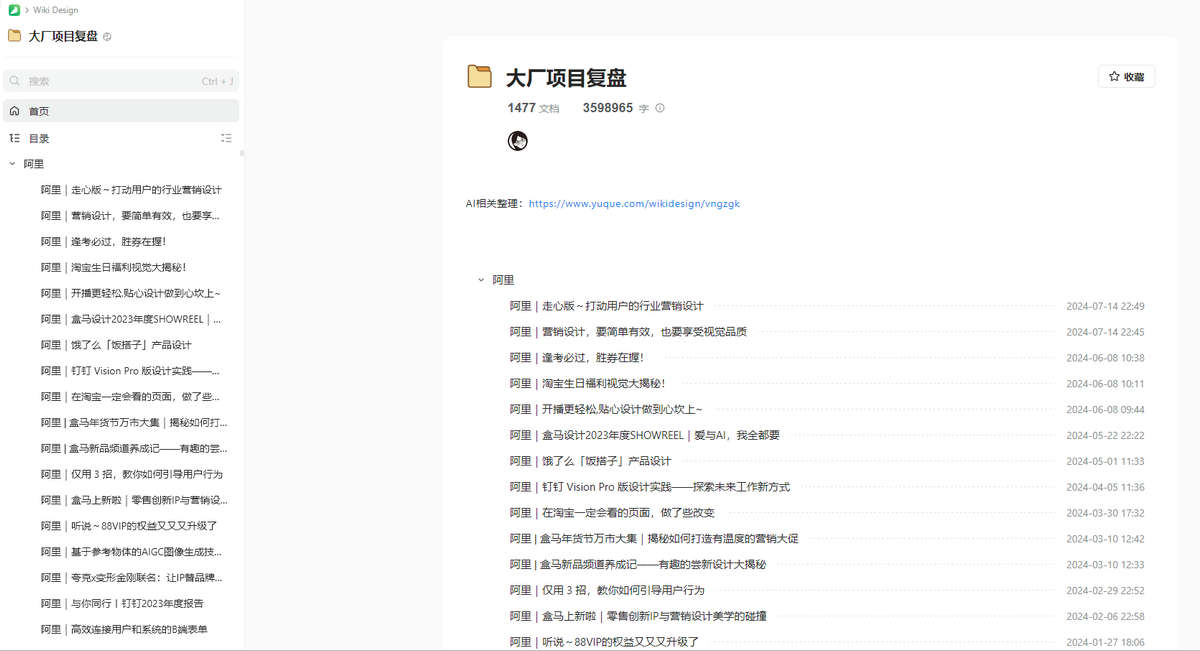Open main article 盒马新品频道养成记
Screen dimensions: 1200x651
coord(638,565)
